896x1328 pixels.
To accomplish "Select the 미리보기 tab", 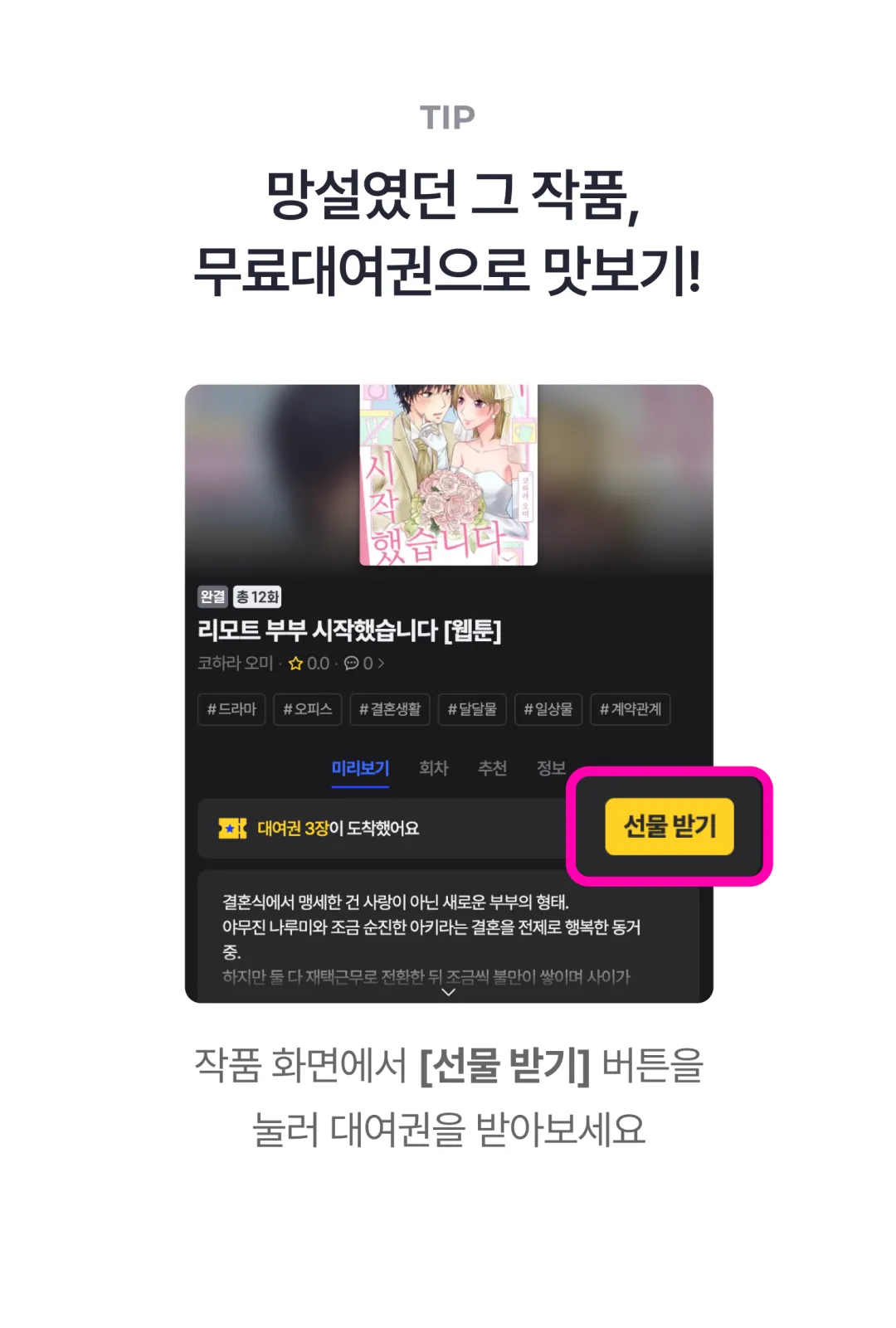I will (360, 769).
